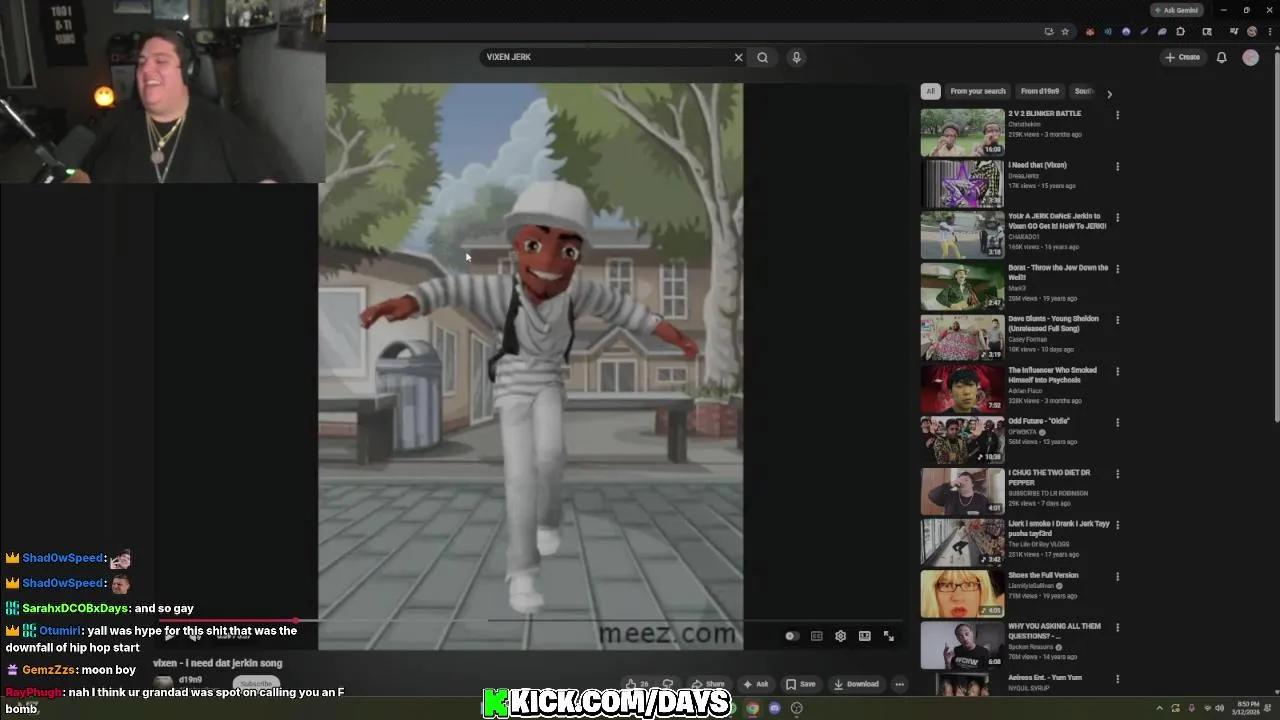Open more actions ellipsis under video
This screenshot has width=1280, height=720.
899,684
